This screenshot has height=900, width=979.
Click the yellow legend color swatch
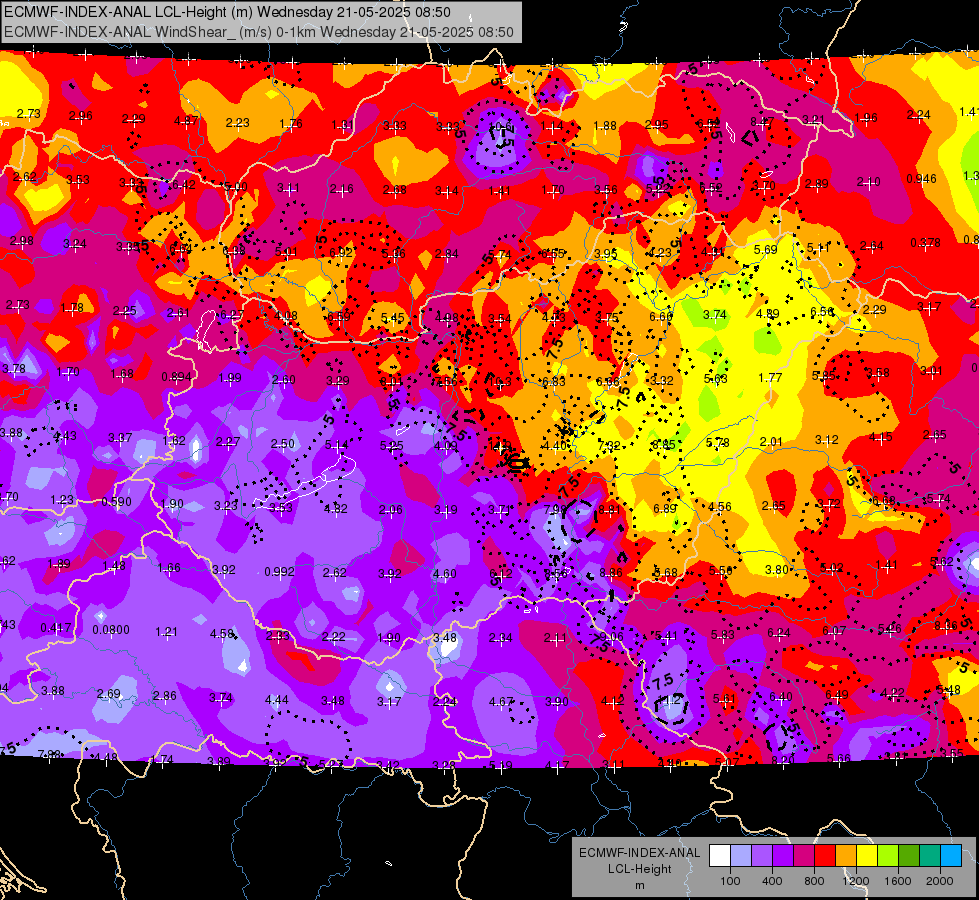point(867,856)
